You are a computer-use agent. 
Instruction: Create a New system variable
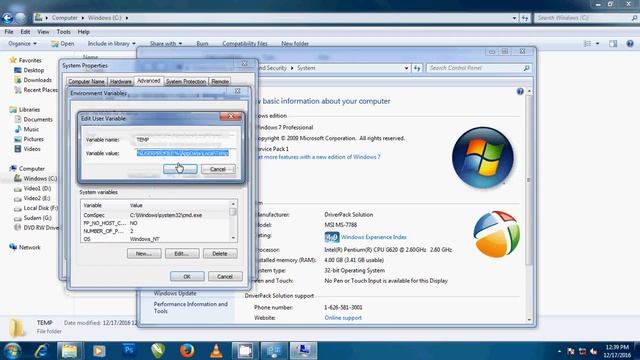tap(144, 253)
